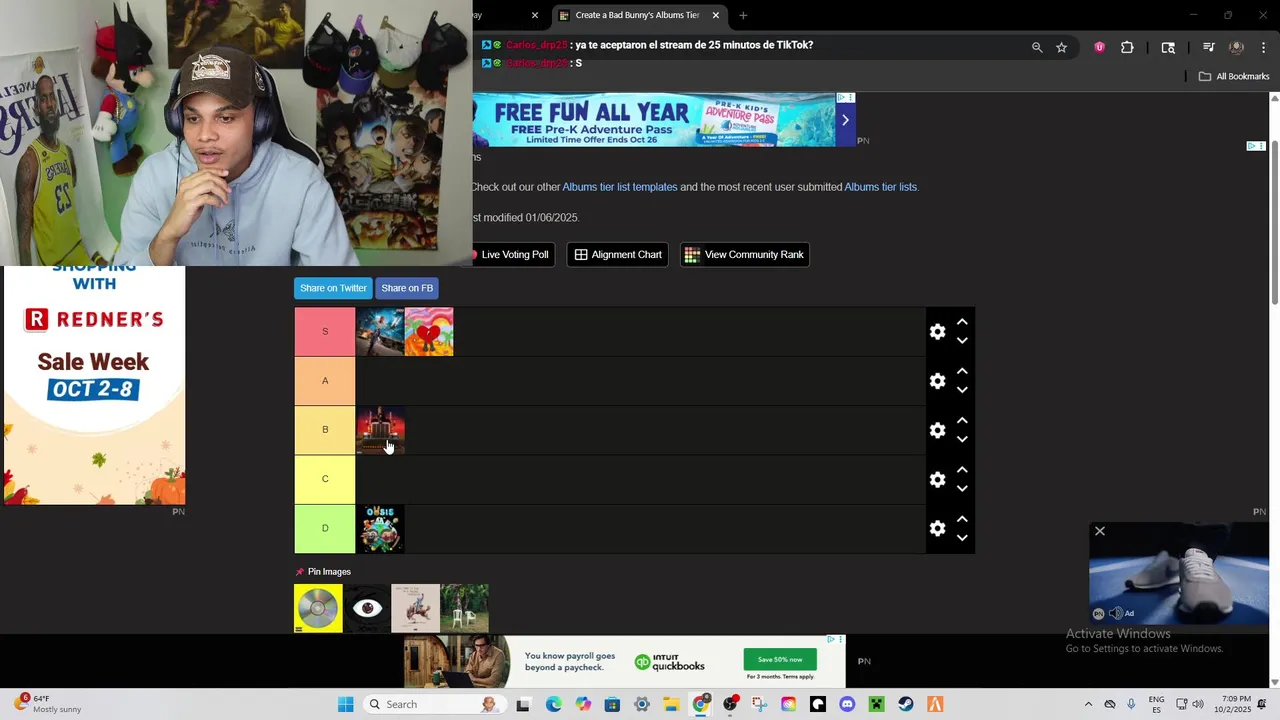Select the Oasis album in D tier
This screenshot has width=1280, height=720.
pyautogui.click(x=380, y=528)
